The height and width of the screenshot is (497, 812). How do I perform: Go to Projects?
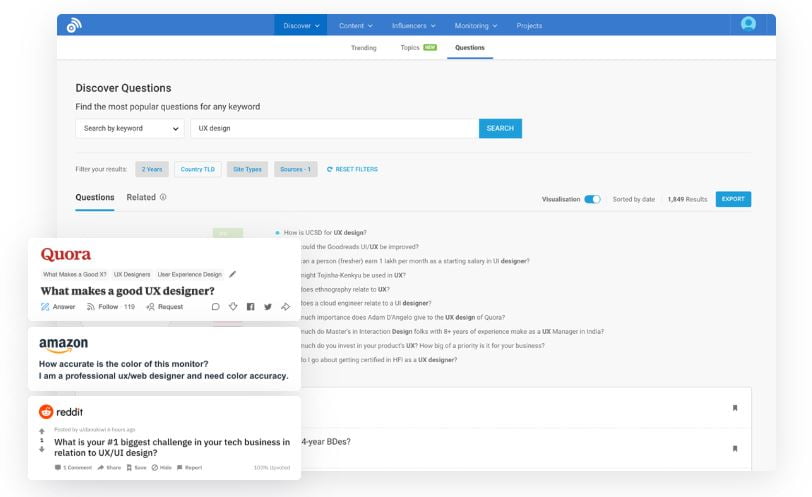(529, 25)
